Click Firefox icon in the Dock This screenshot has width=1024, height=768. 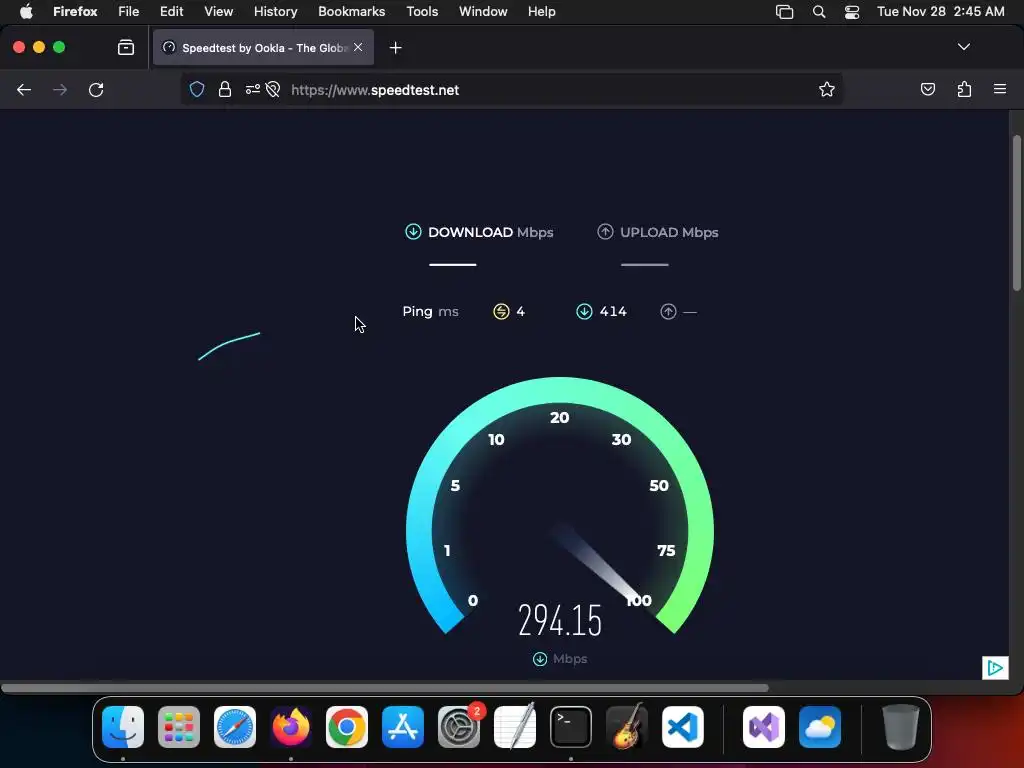(291, 727)
